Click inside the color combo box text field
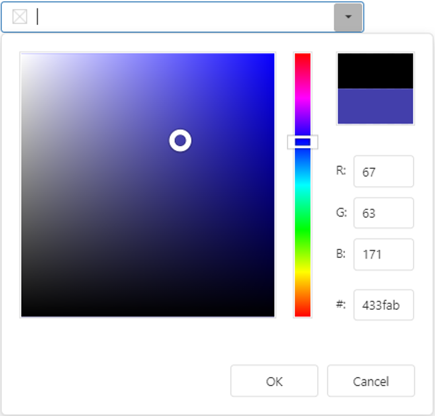The image size is (435, 416). click(x=184, y=17)
